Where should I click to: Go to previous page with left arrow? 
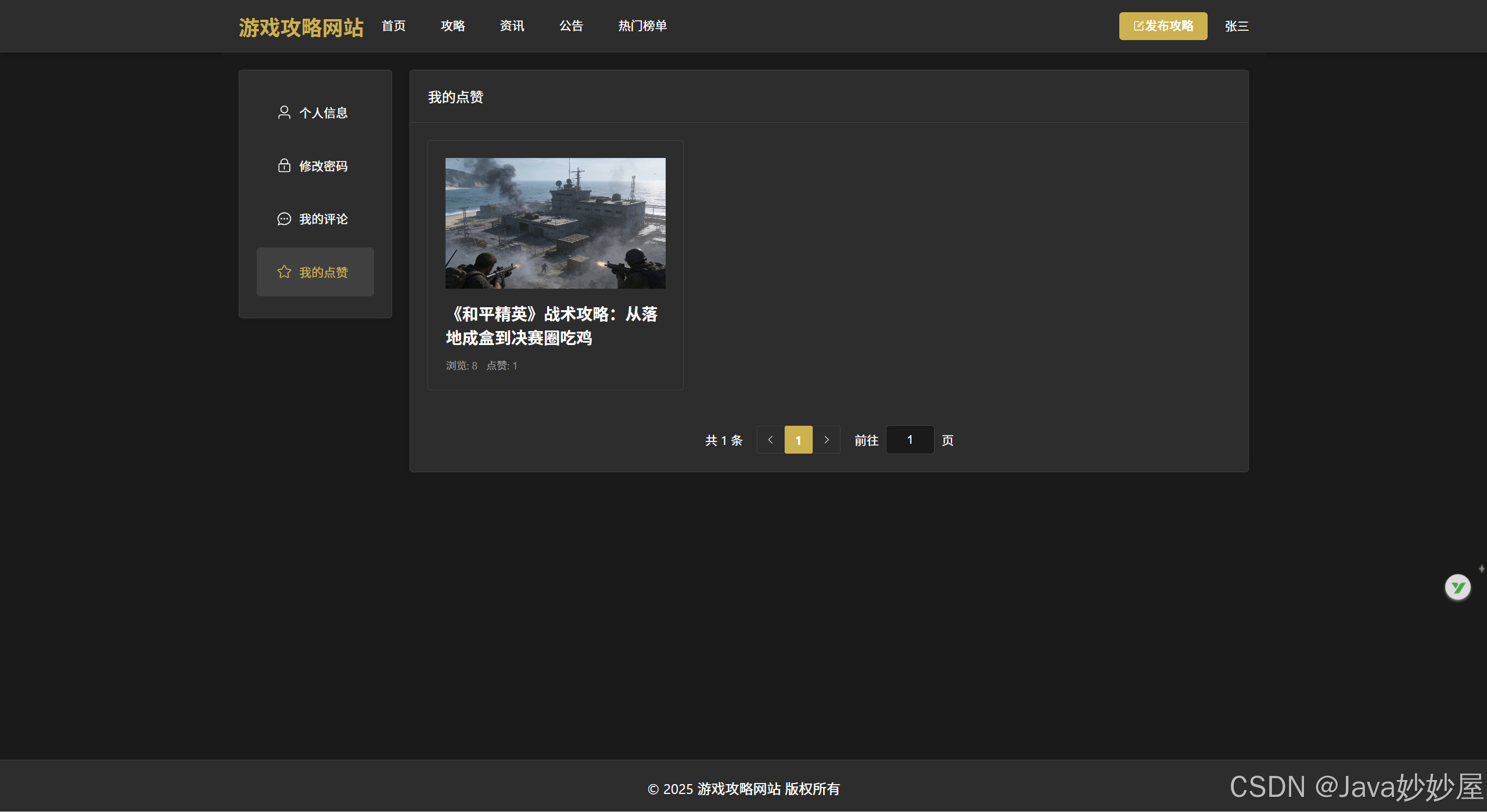[x=770, y=440]
